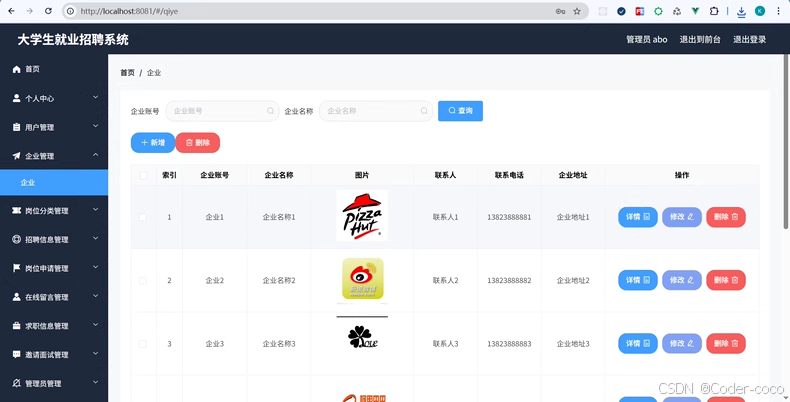790x402 pixels.
Task: Click the bell-off icon for 管理员管理
Action: [x=17, y=383]
